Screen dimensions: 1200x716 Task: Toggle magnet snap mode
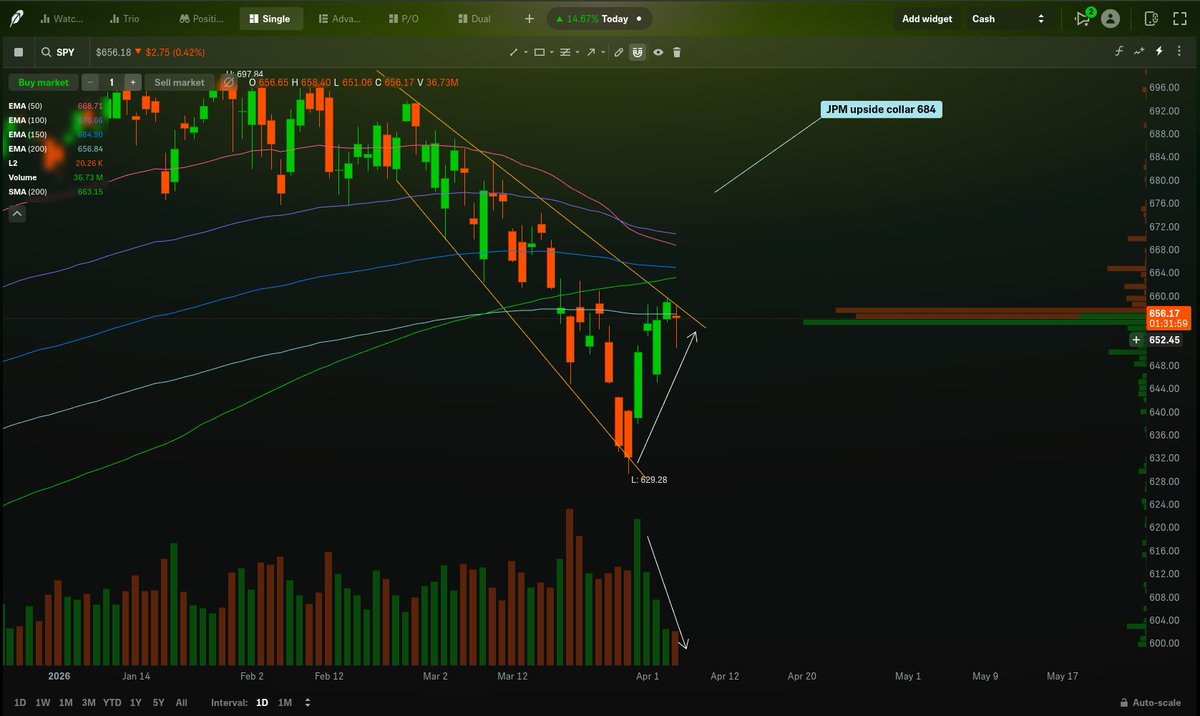(x=637, y=52)
